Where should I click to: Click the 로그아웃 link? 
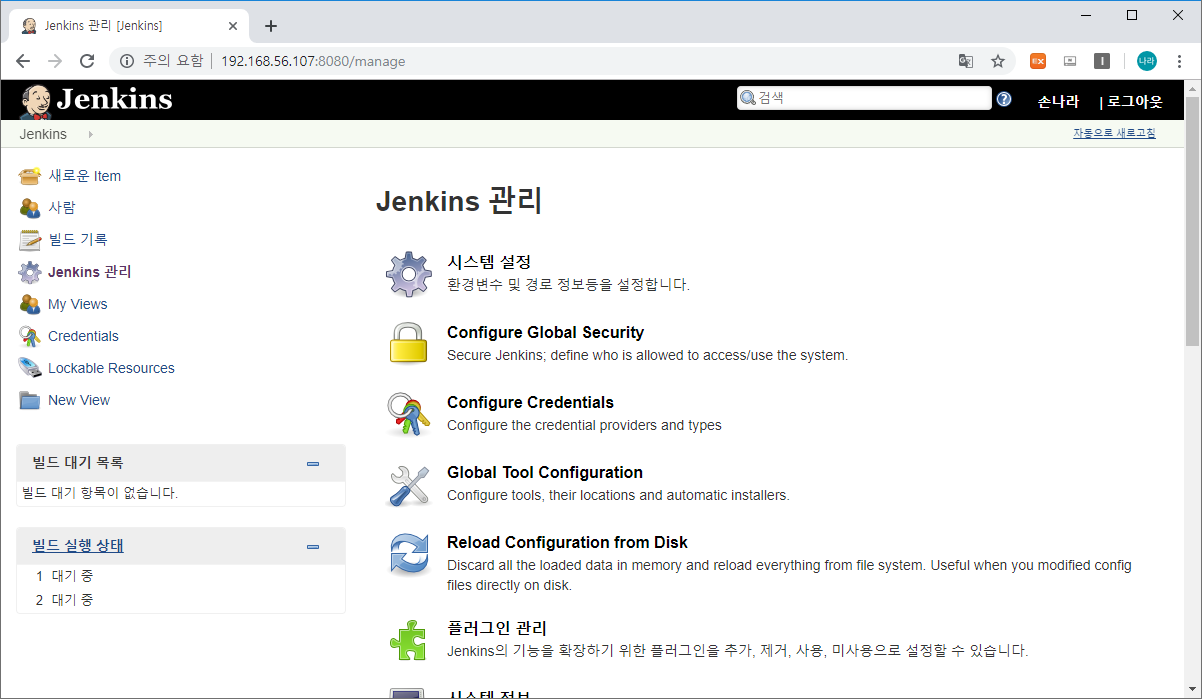[x=1135, y=101]
